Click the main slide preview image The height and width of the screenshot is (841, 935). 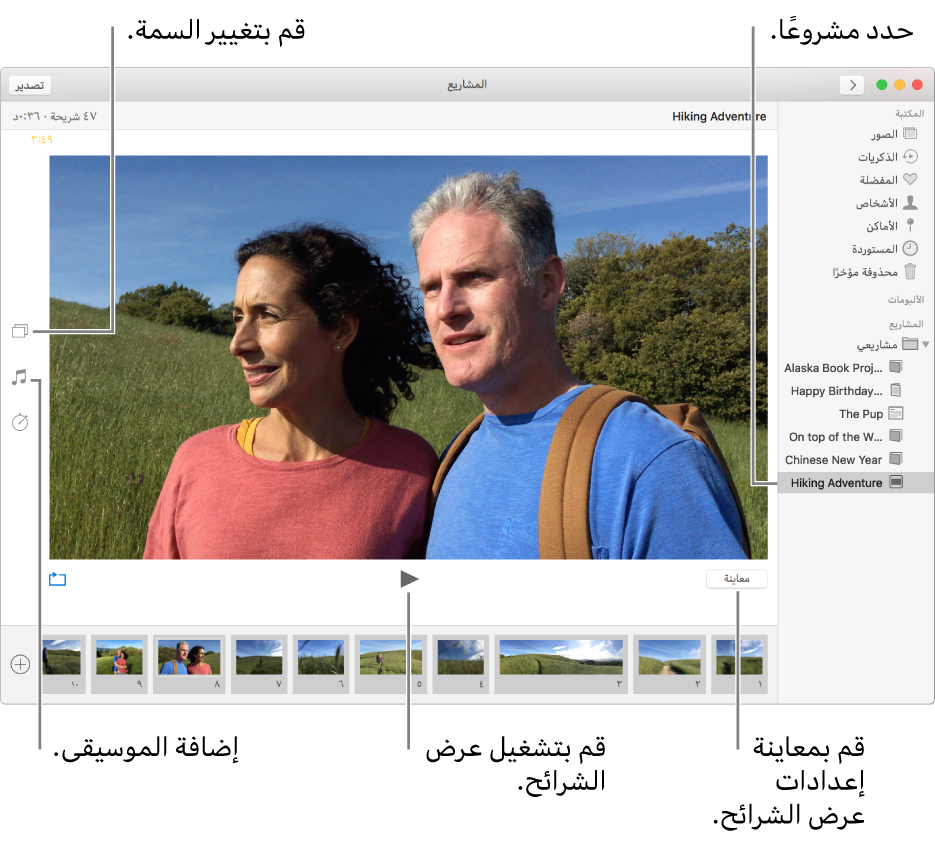pyautogui.click(x=408, y=357)
